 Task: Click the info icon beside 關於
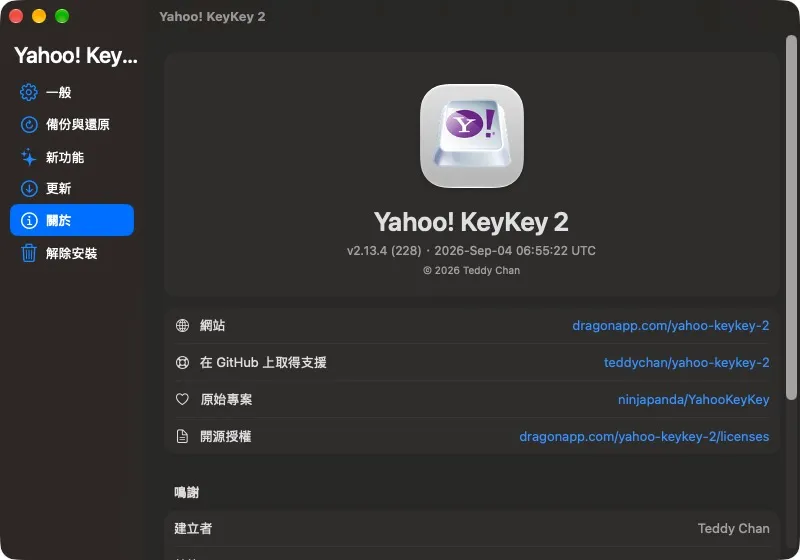(29, 220)
